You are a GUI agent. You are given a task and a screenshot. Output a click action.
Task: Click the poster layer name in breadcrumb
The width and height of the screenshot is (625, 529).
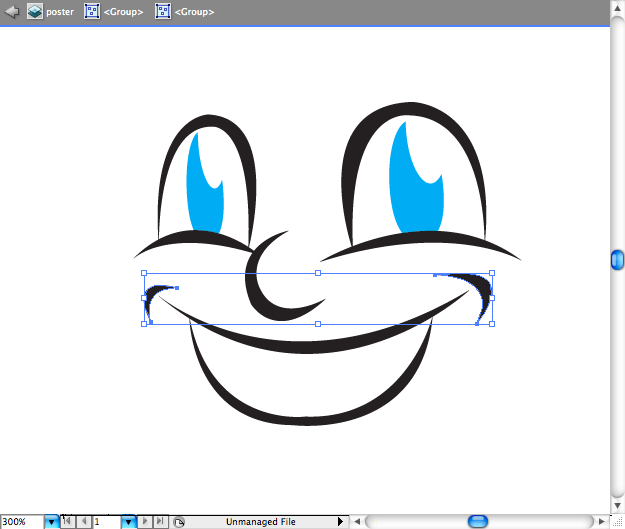(x=60, y=12)
